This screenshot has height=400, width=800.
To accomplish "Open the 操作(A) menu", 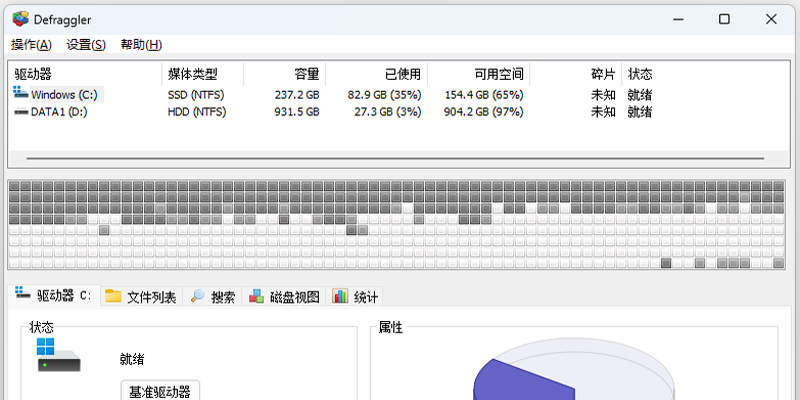I will point(32,45).
